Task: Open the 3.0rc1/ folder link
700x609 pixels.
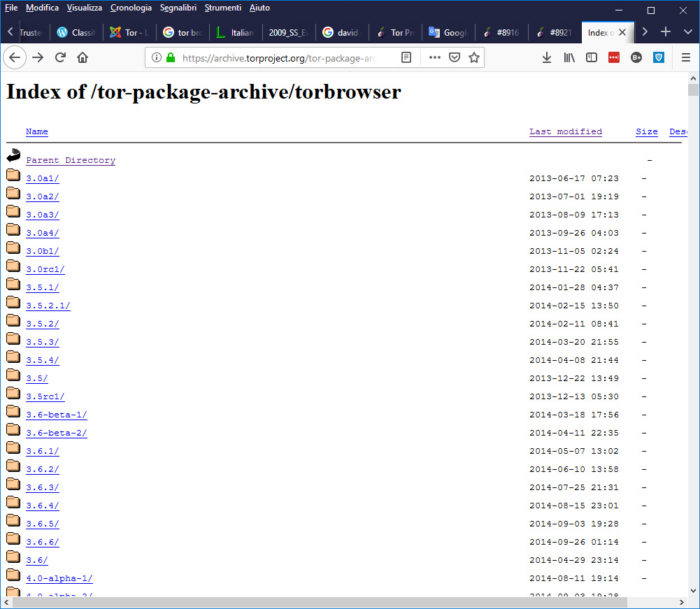Action: (45, 269)
